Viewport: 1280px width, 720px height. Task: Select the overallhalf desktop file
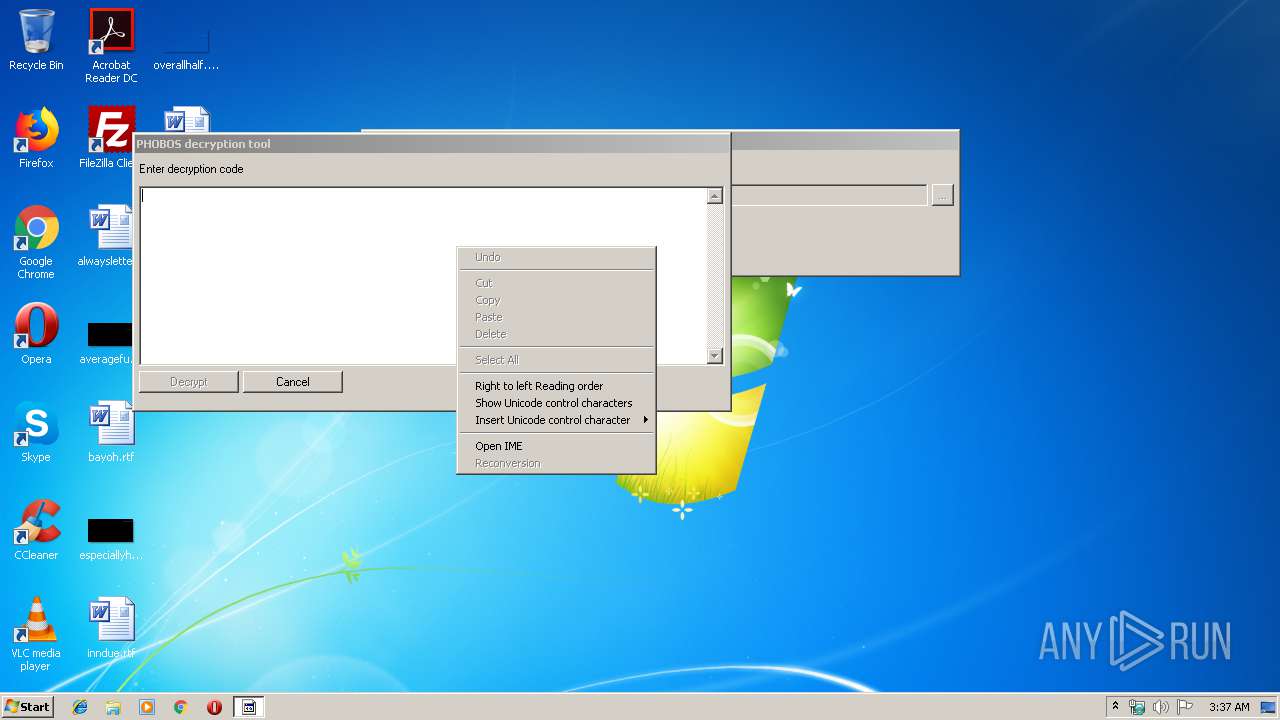(186, 46)
